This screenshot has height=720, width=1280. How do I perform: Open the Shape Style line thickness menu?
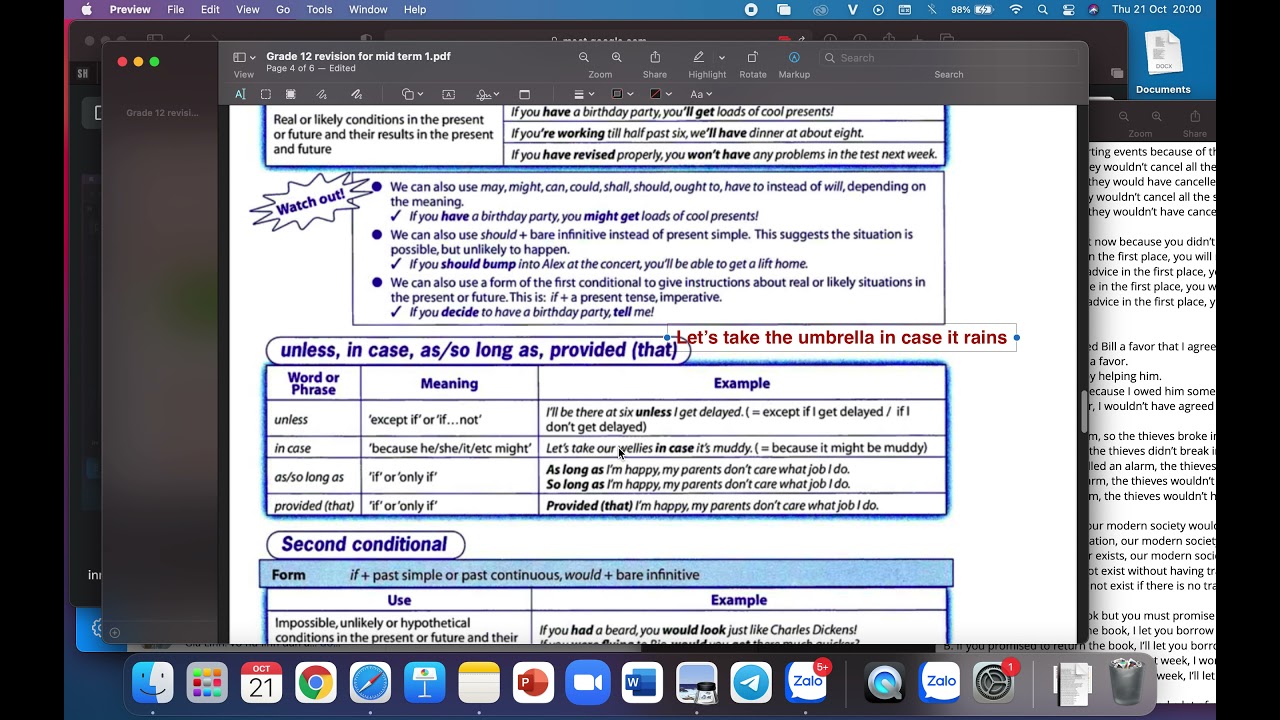tap(583, 94)
